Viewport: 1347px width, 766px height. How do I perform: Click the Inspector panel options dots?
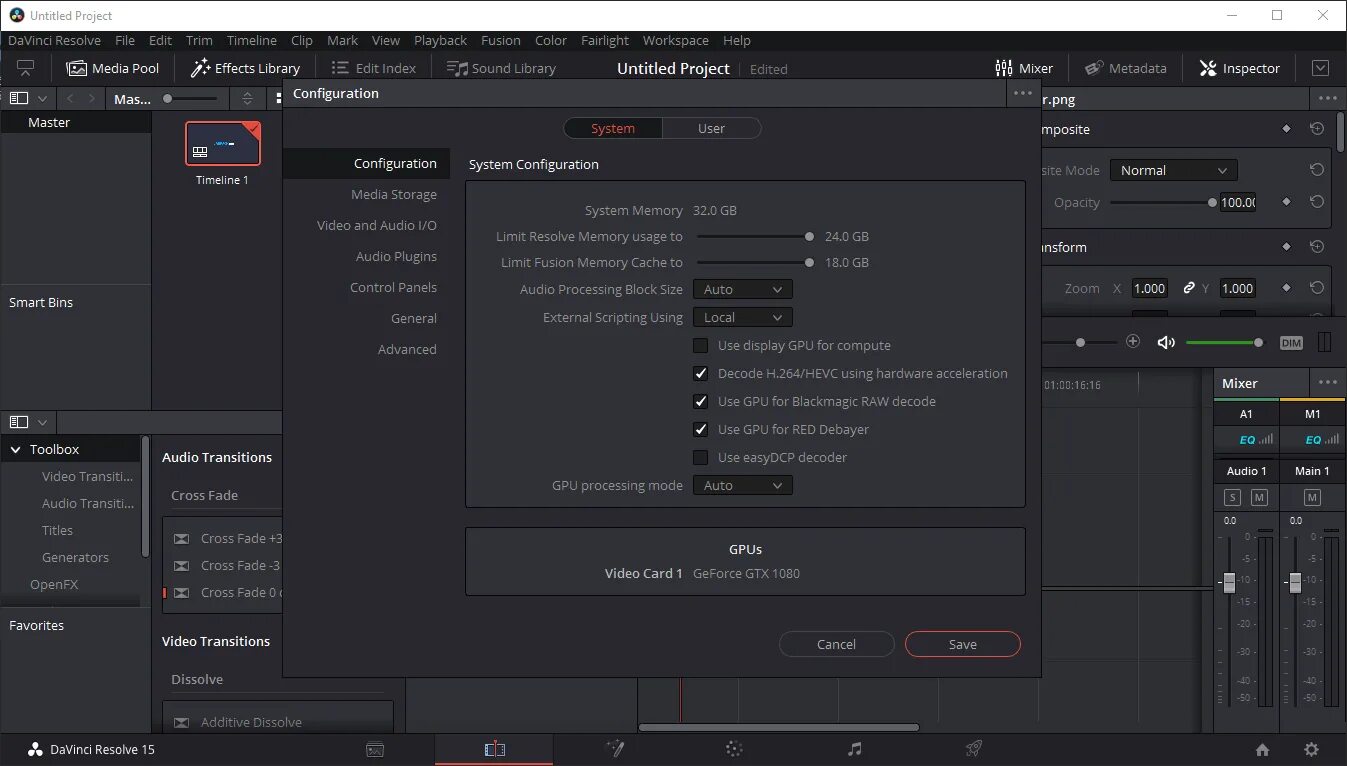(1327, 98)
